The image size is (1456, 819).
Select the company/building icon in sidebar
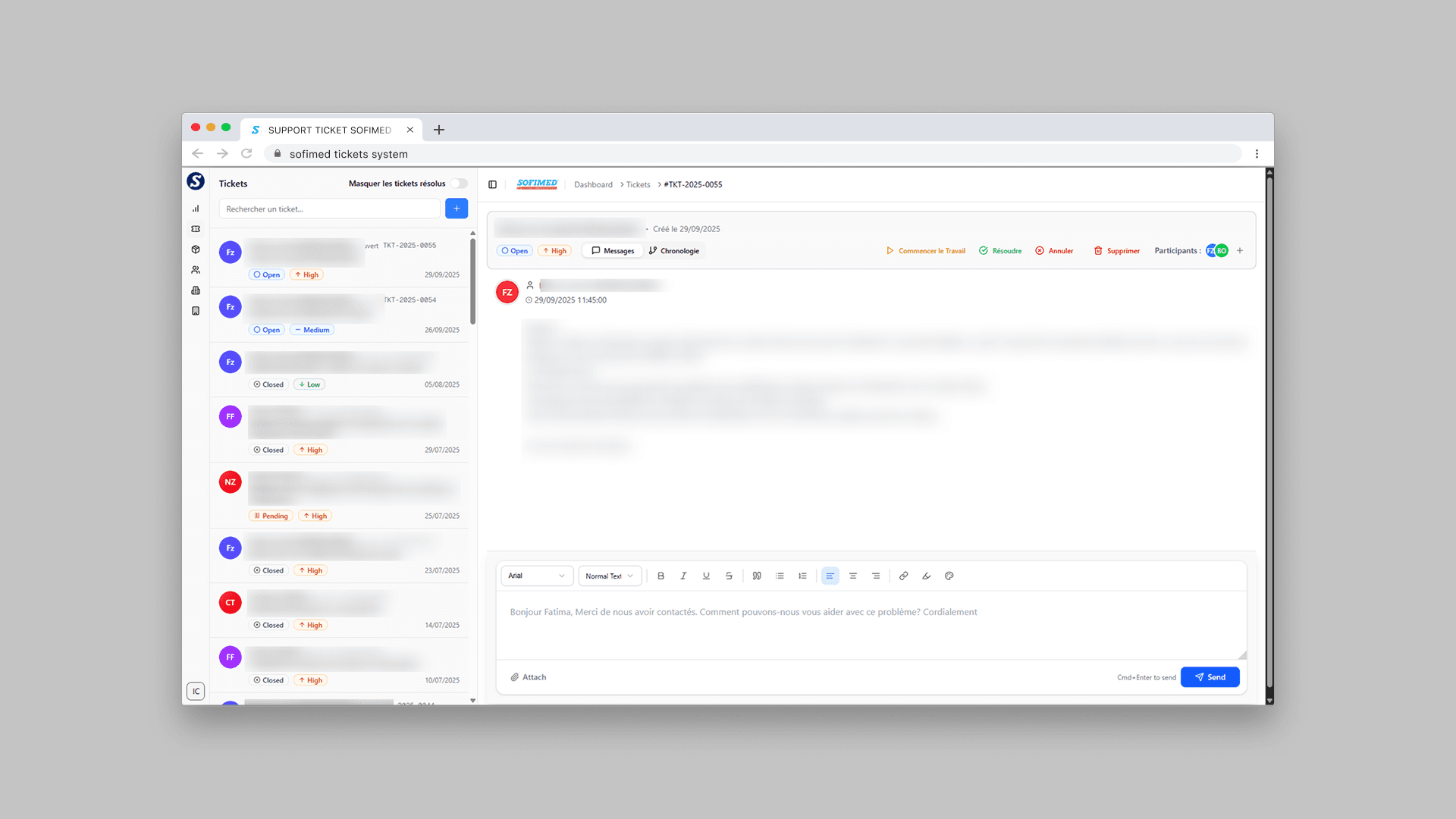tap(196, 290)
